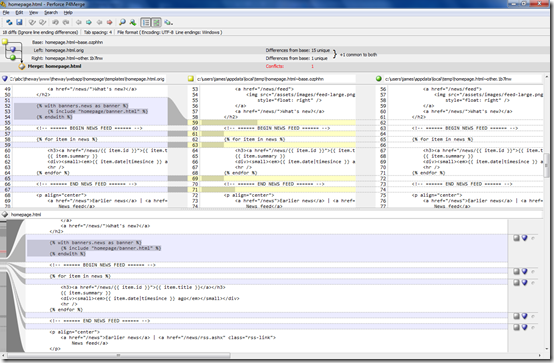Click the merge pane horizontal scrollbar thumb
This screenshot has width=554, height=363.
pos(119,355)
